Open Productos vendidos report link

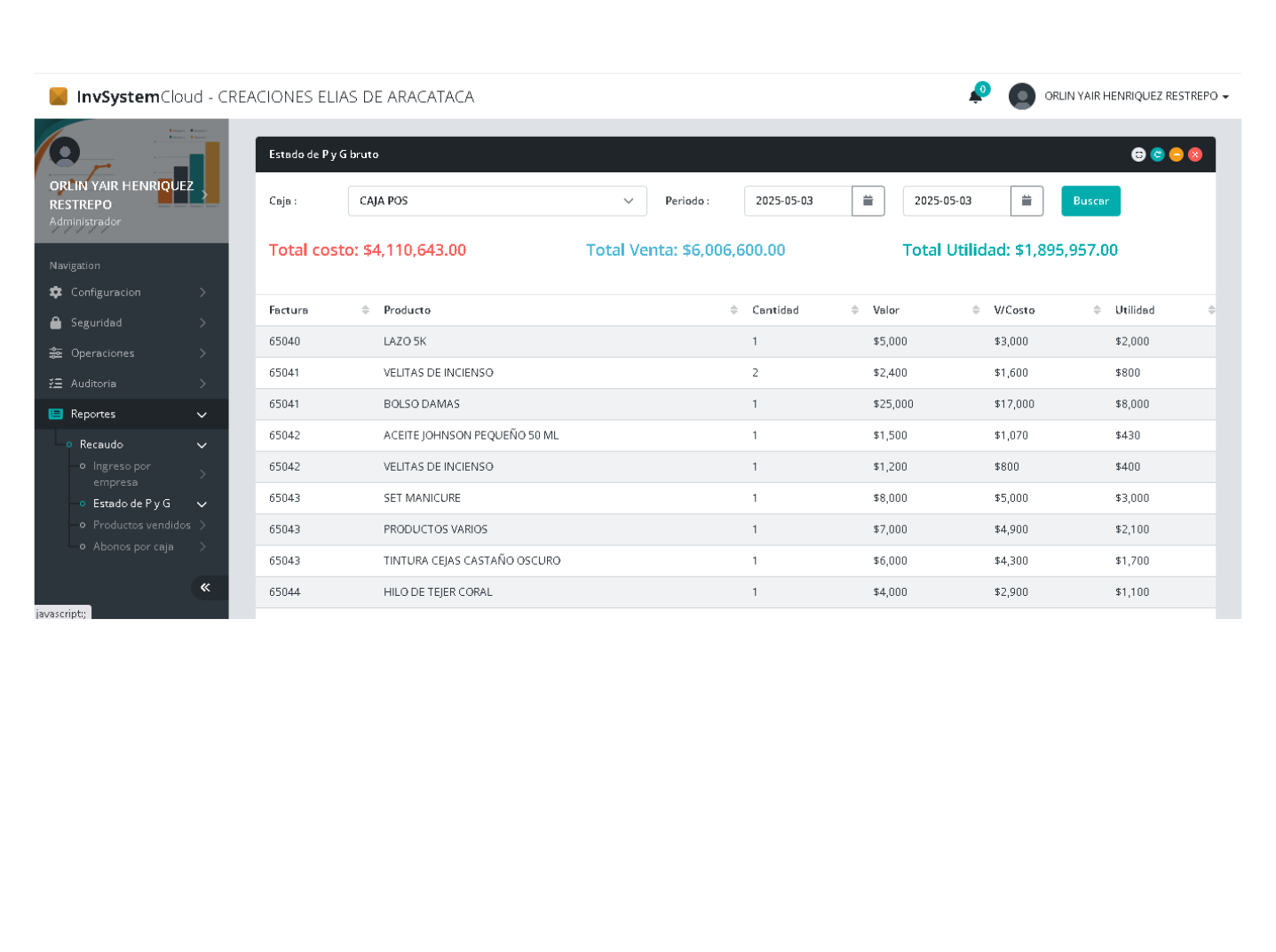click(x=142, y=525)
